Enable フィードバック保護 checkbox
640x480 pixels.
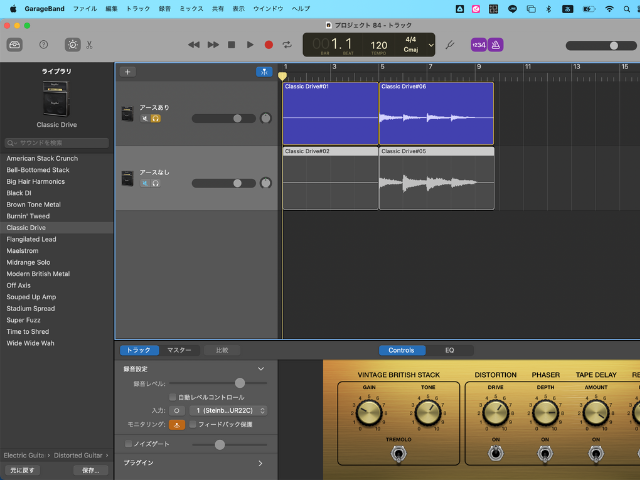[193, 424]
